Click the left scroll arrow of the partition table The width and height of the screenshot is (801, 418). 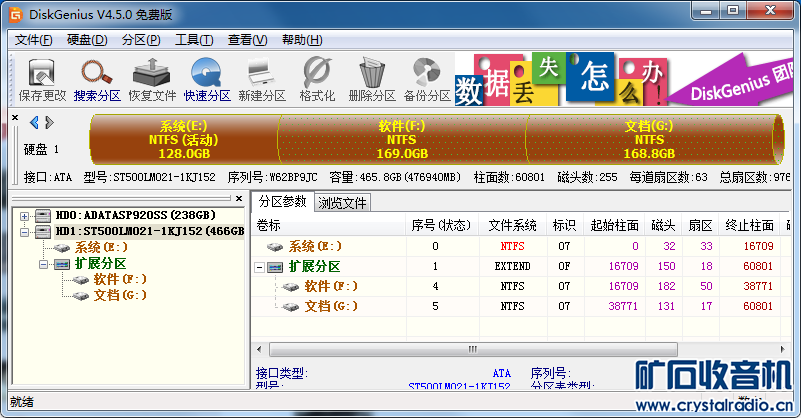click(x=259, y=350)
